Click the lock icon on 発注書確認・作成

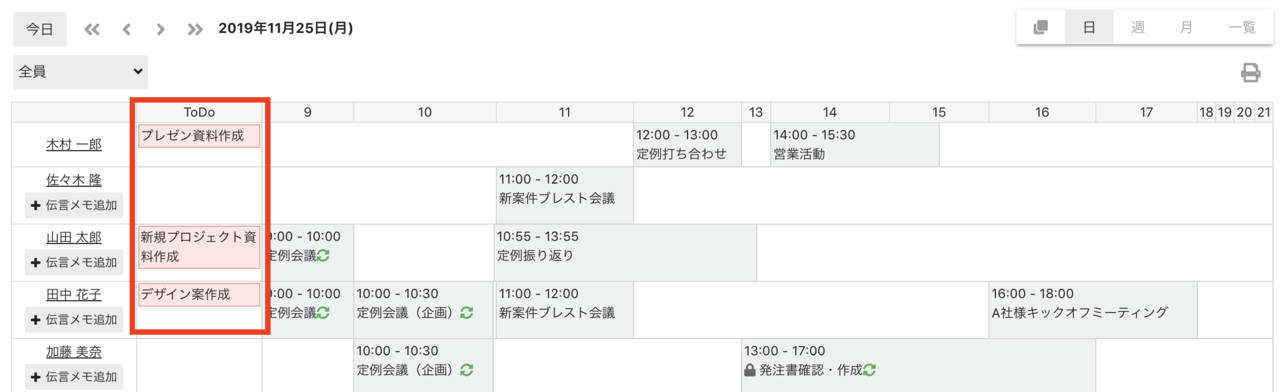(x=749, y=370)
